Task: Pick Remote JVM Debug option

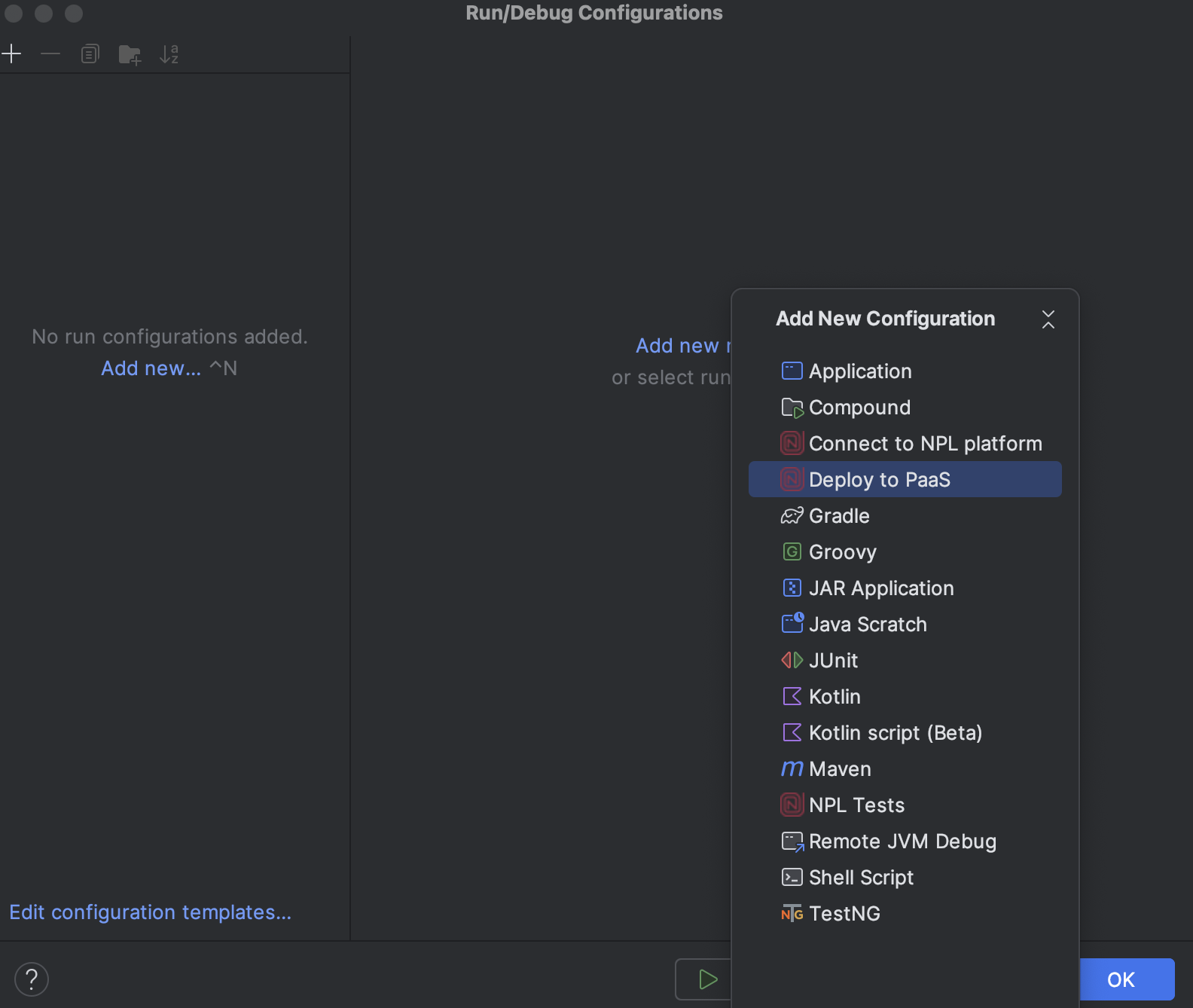Action: 902,842
